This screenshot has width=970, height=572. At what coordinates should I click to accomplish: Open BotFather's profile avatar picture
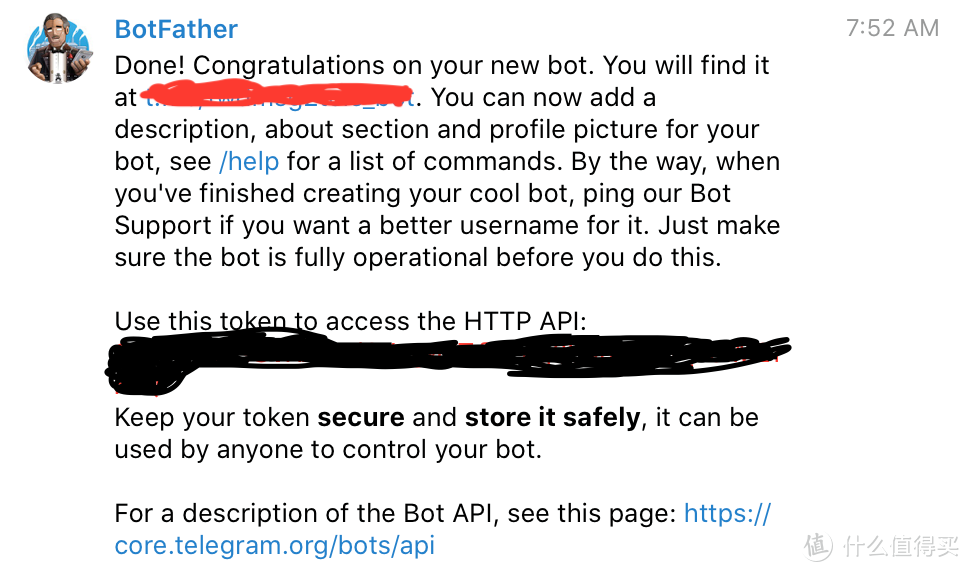coord(59,48)
